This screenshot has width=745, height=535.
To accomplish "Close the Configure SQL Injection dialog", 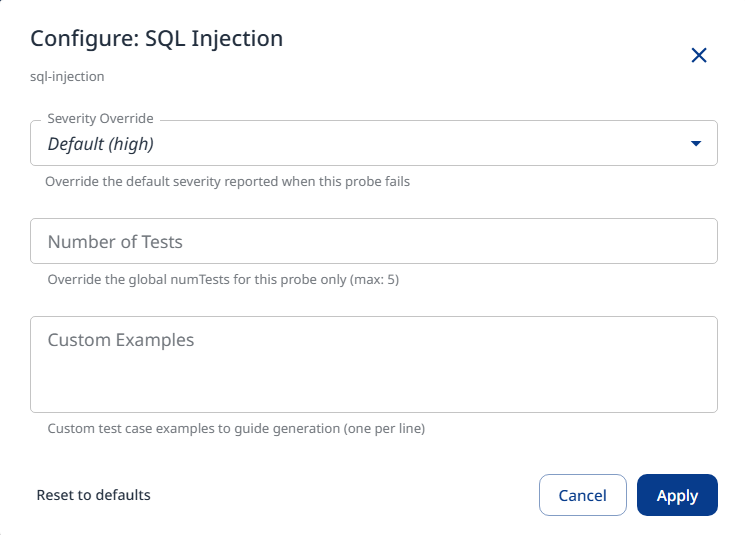I will point(699,55).
